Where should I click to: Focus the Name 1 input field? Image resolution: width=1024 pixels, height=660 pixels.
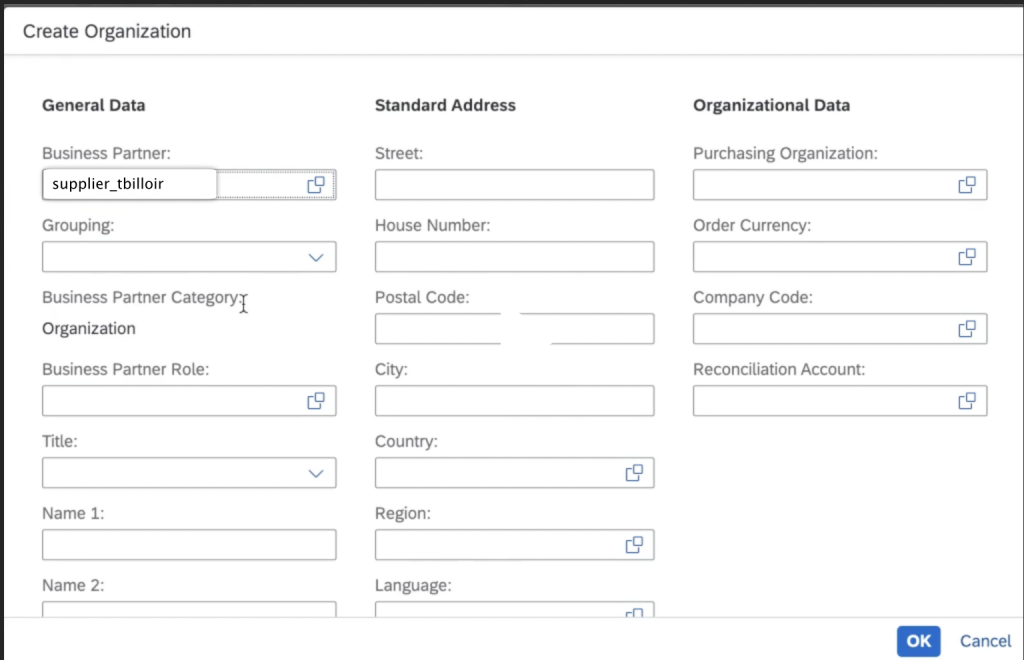189,545
